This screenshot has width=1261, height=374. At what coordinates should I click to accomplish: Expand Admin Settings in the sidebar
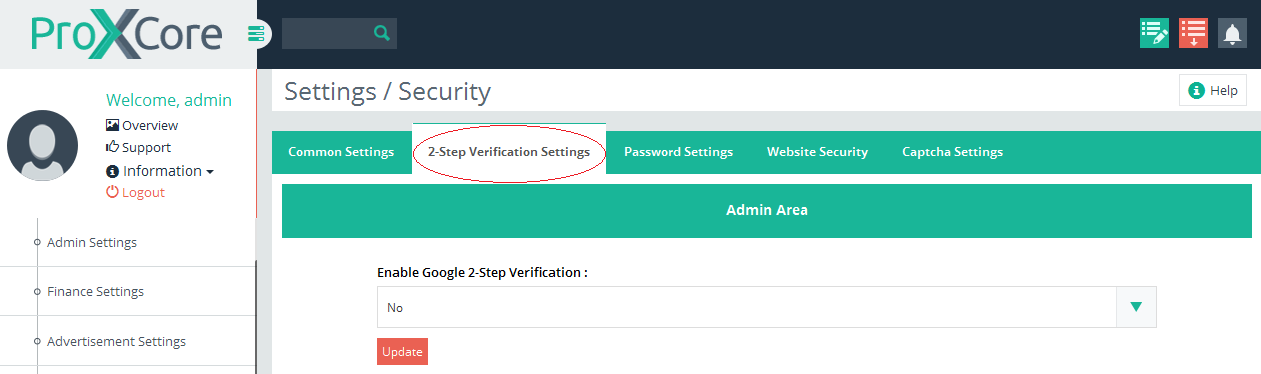pyautogui.click(x=92, y=242)
